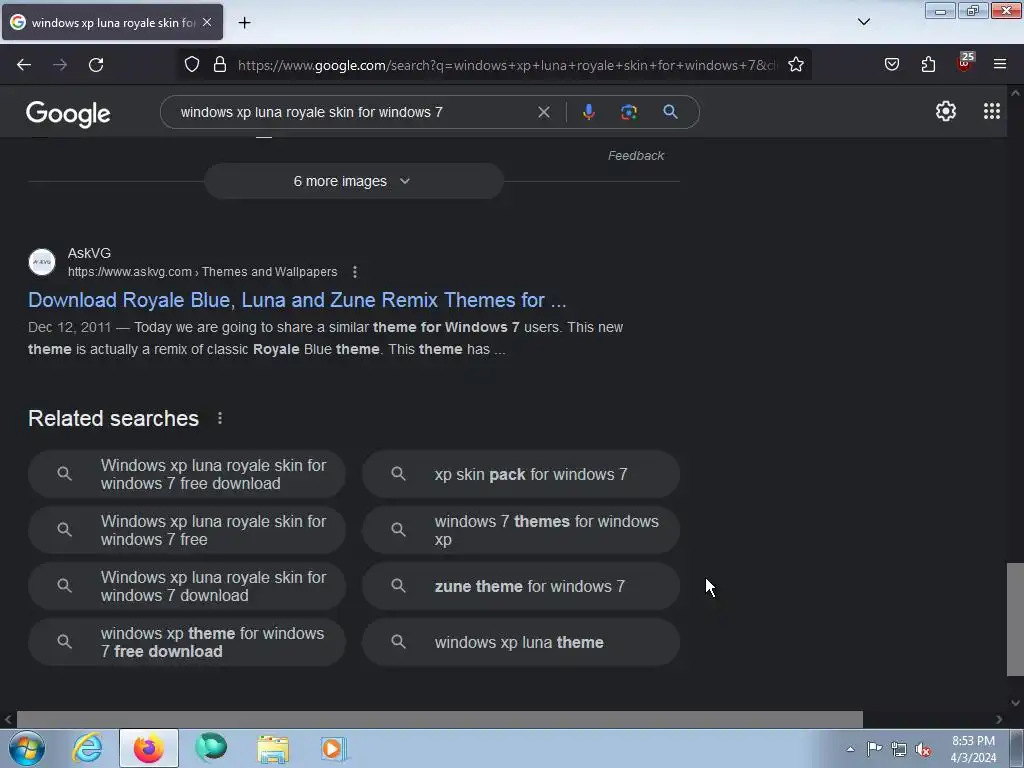Search windows 7 themes for windows xp
The image size is (1024, 768).
pos(520,530)
